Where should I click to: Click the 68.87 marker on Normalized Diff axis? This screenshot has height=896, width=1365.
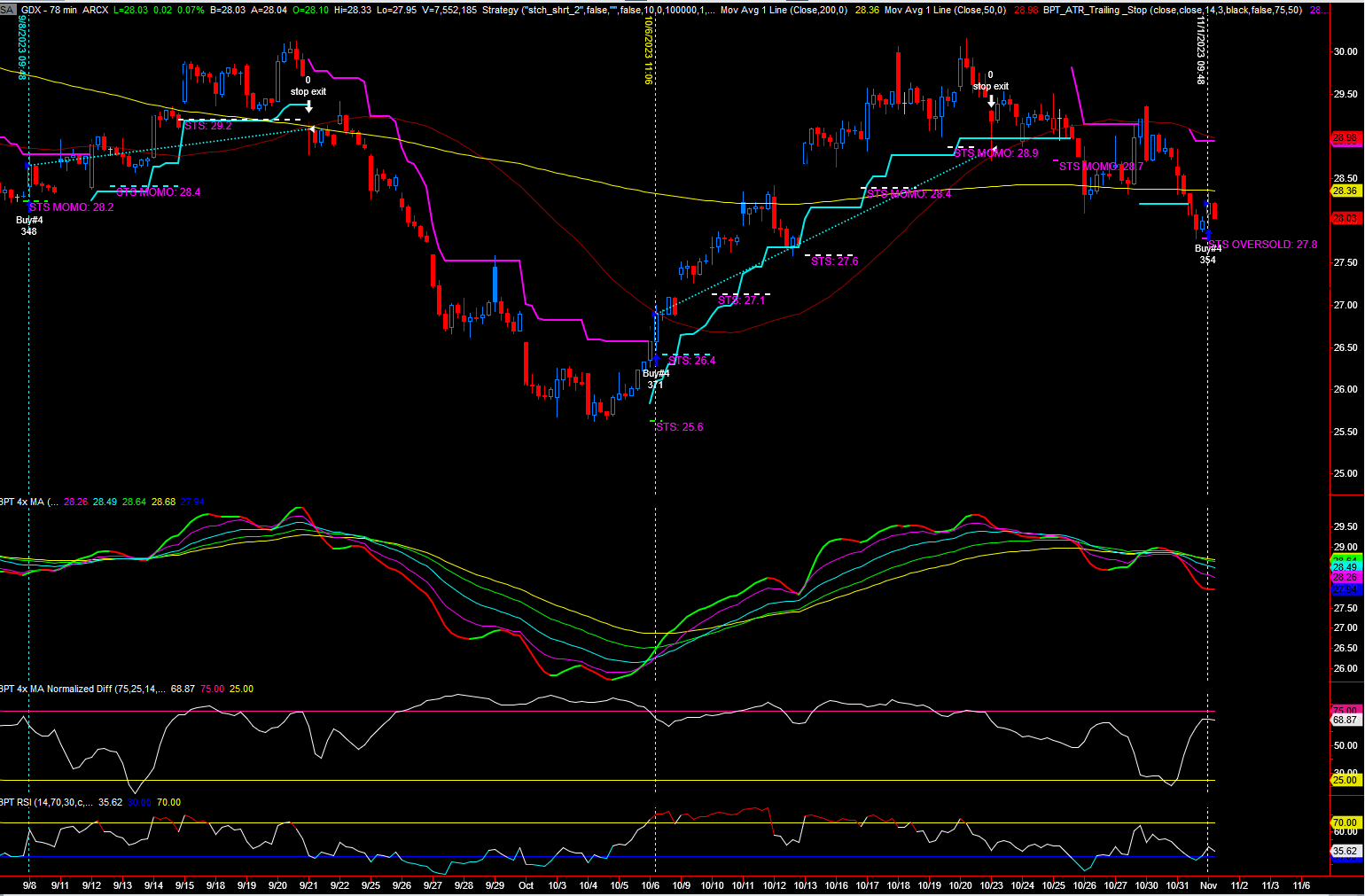pyautogui.click(x=1345, y=720)
